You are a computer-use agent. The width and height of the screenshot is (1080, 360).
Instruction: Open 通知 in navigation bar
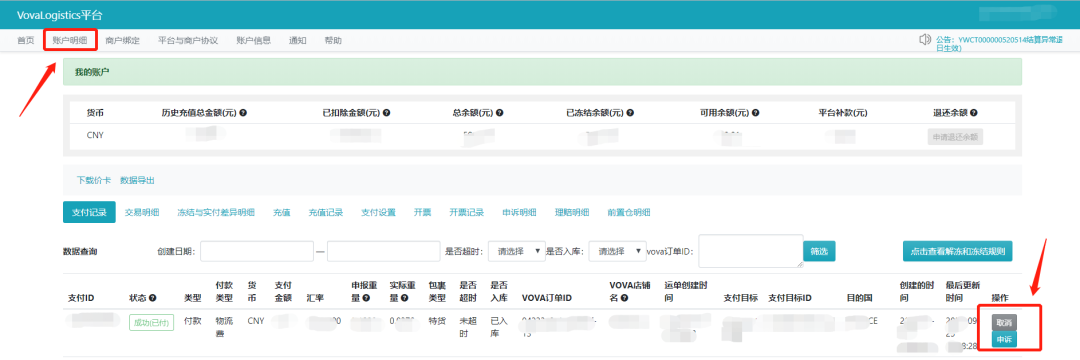tap(298, 41)
